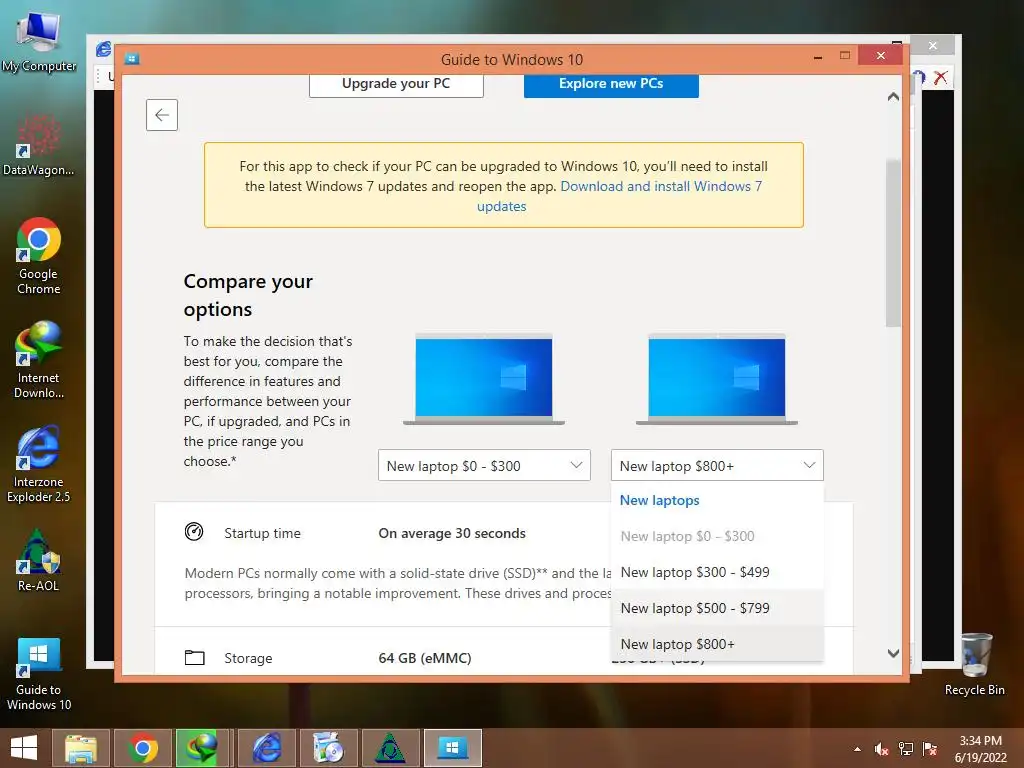Choose New laptop $500 - $799 option

(x=716, y=608)
